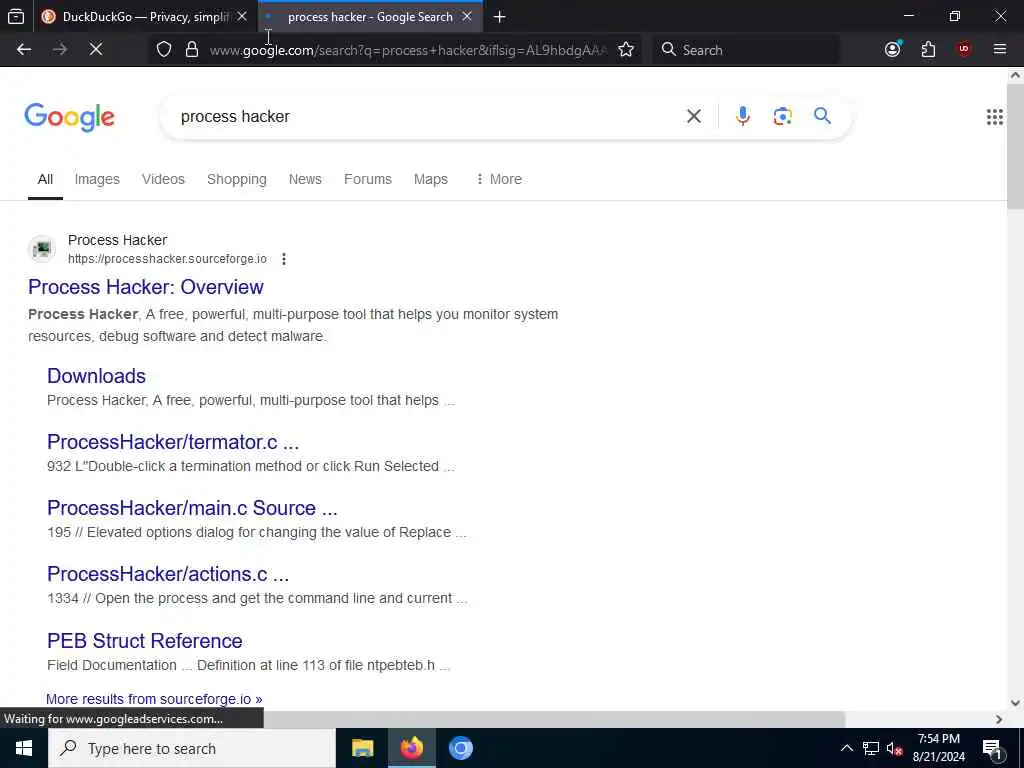Switch to News results

(305, 179)
